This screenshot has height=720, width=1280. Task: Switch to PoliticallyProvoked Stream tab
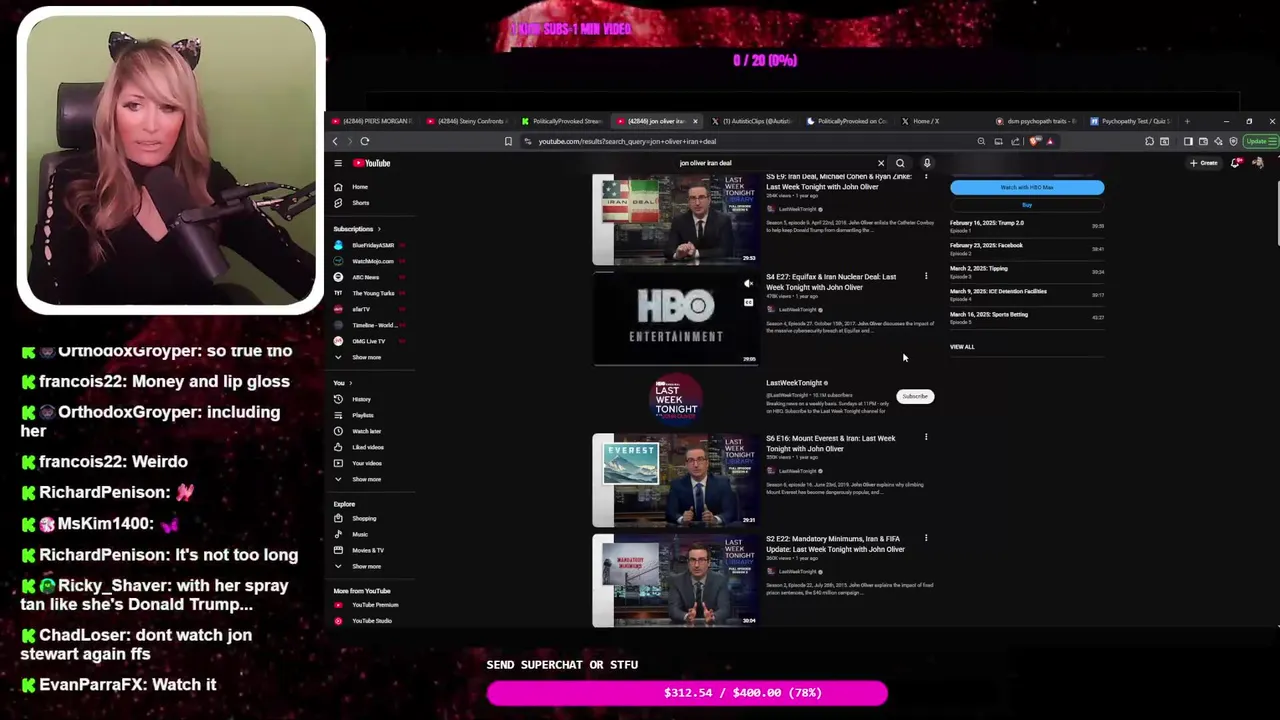coord(562,121)
